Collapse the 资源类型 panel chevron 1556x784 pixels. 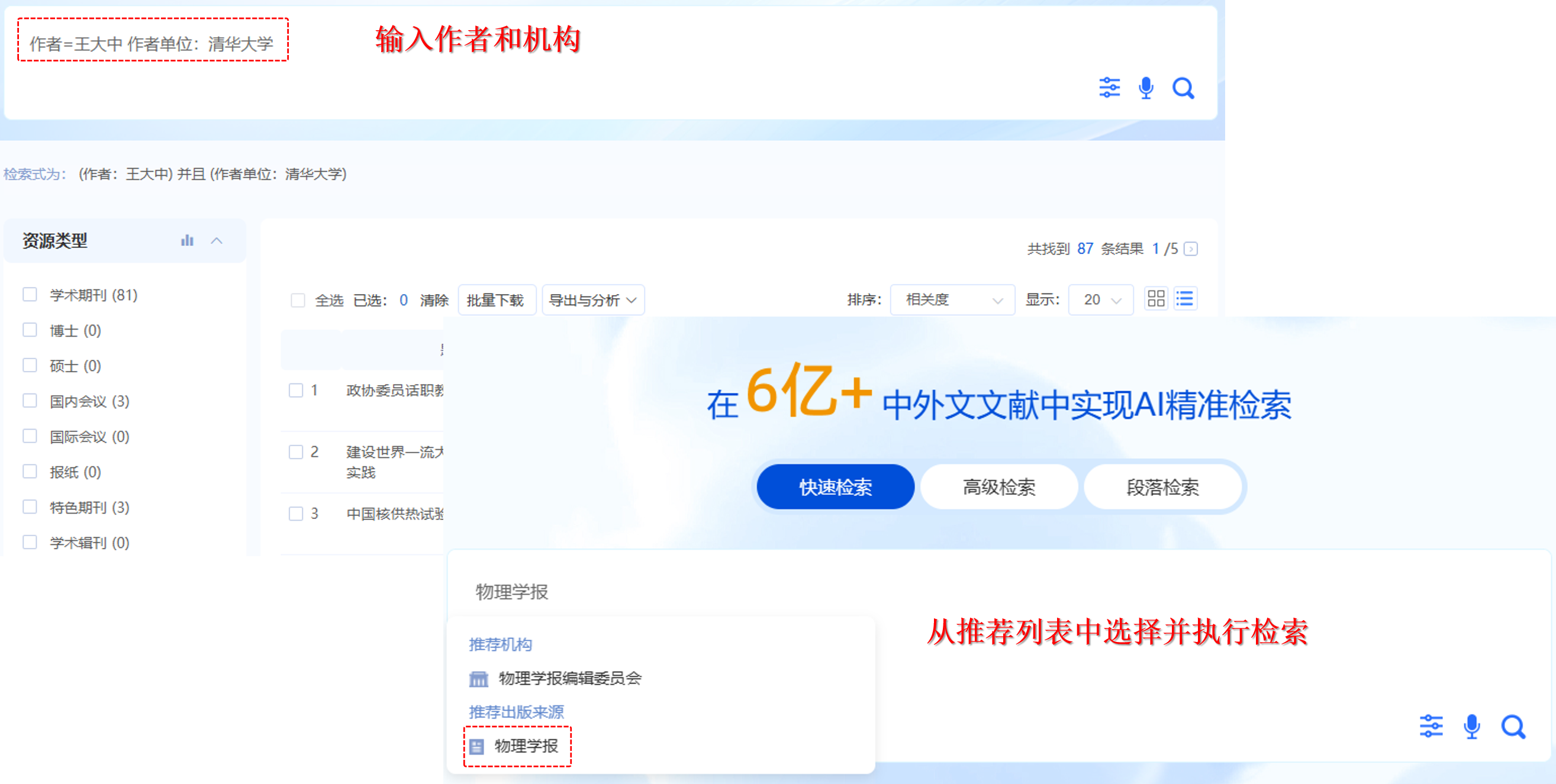coord(217,241)
